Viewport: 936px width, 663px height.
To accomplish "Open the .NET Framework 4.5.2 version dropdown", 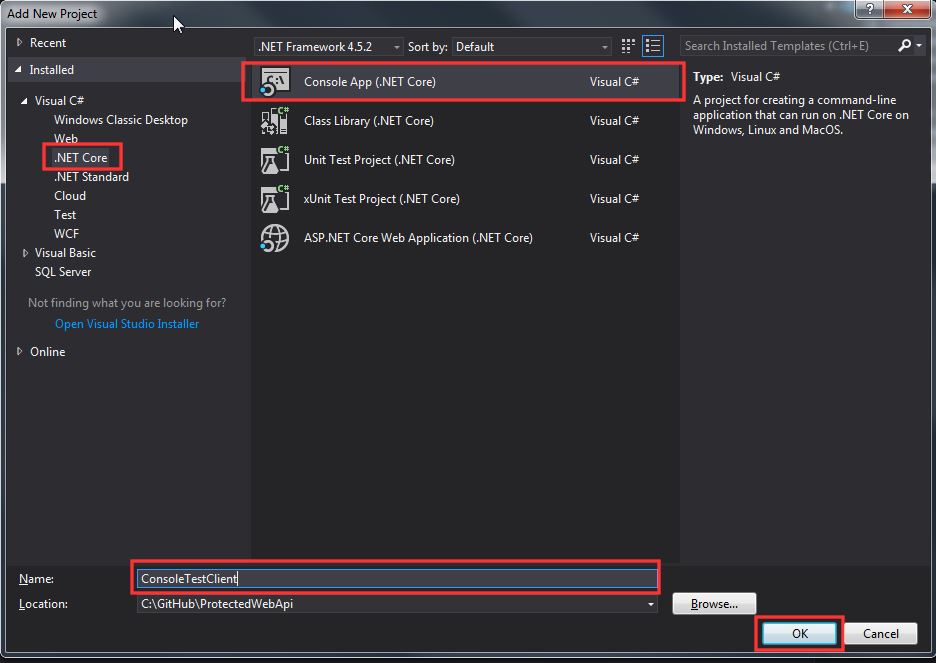I will tap(328, 47).
